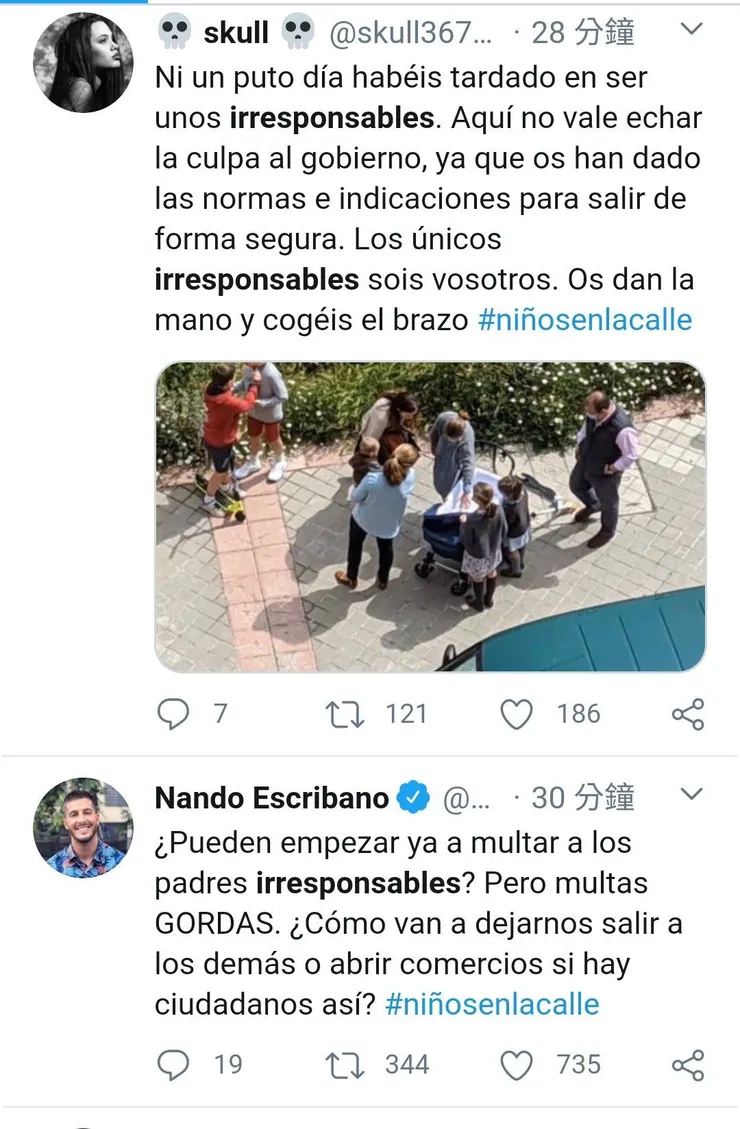Reply to Nando Escribano's tweet

(174, 1065)
